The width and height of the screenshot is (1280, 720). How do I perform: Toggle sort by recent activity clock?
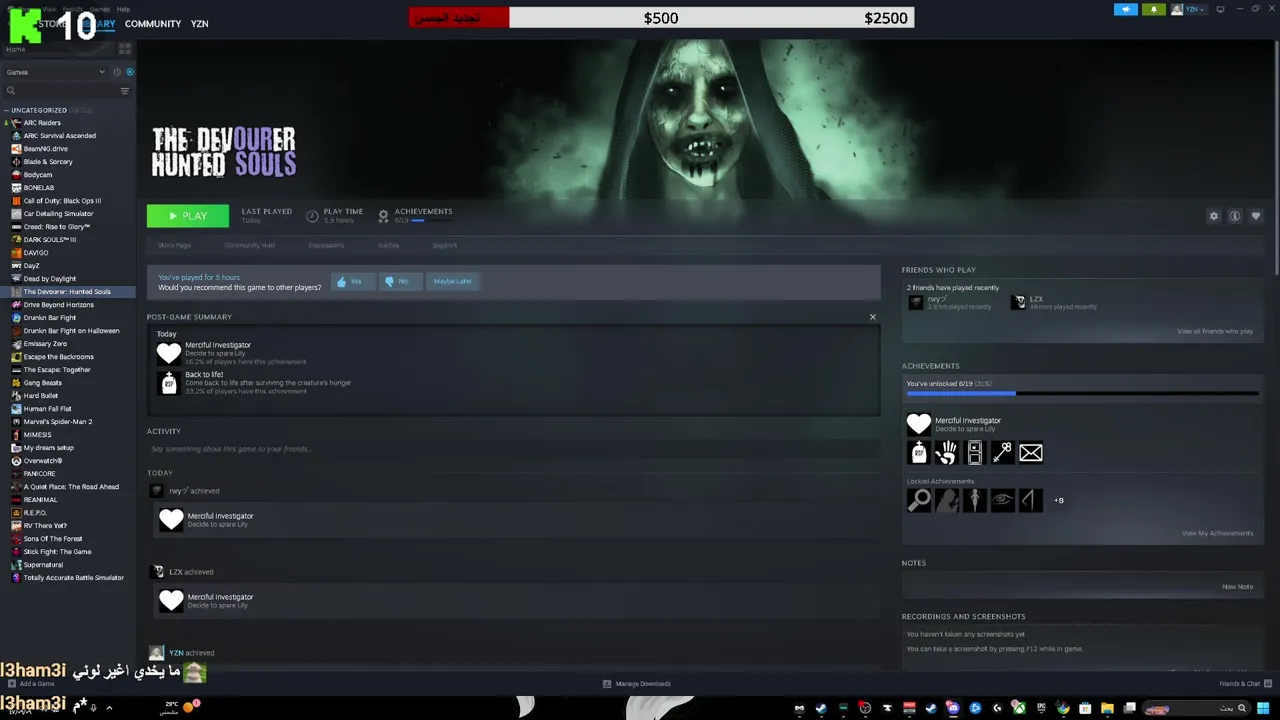pyautogui.click(x=117, y=72)
